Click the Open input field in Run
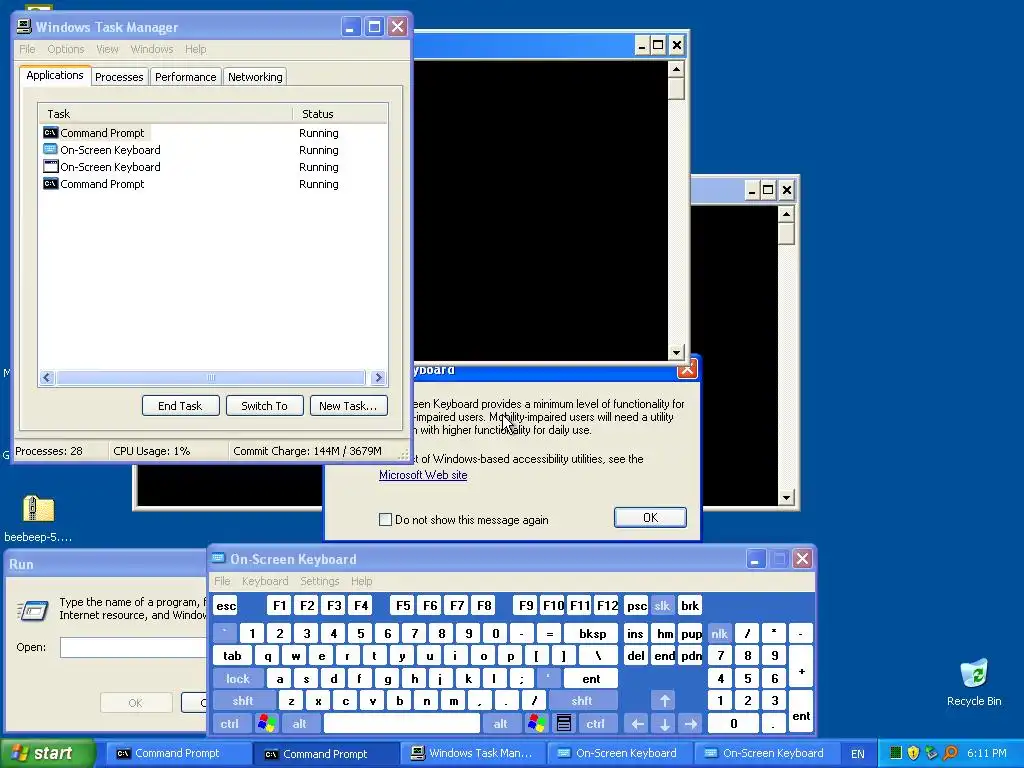This screenshot has width=1024, height=768. (133, 647)
